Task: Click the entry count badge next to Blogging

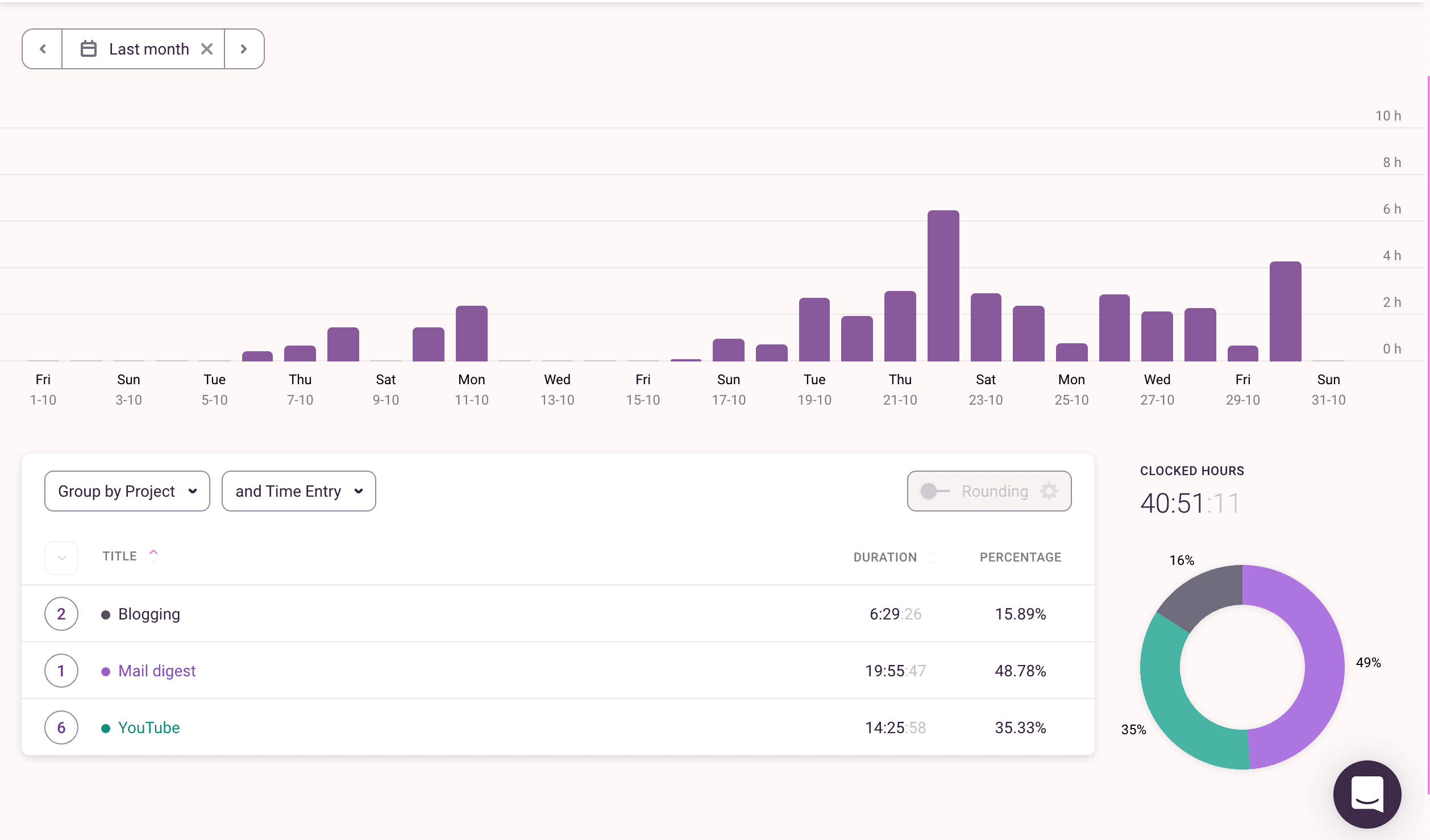Action: click(x=61, y=614)
